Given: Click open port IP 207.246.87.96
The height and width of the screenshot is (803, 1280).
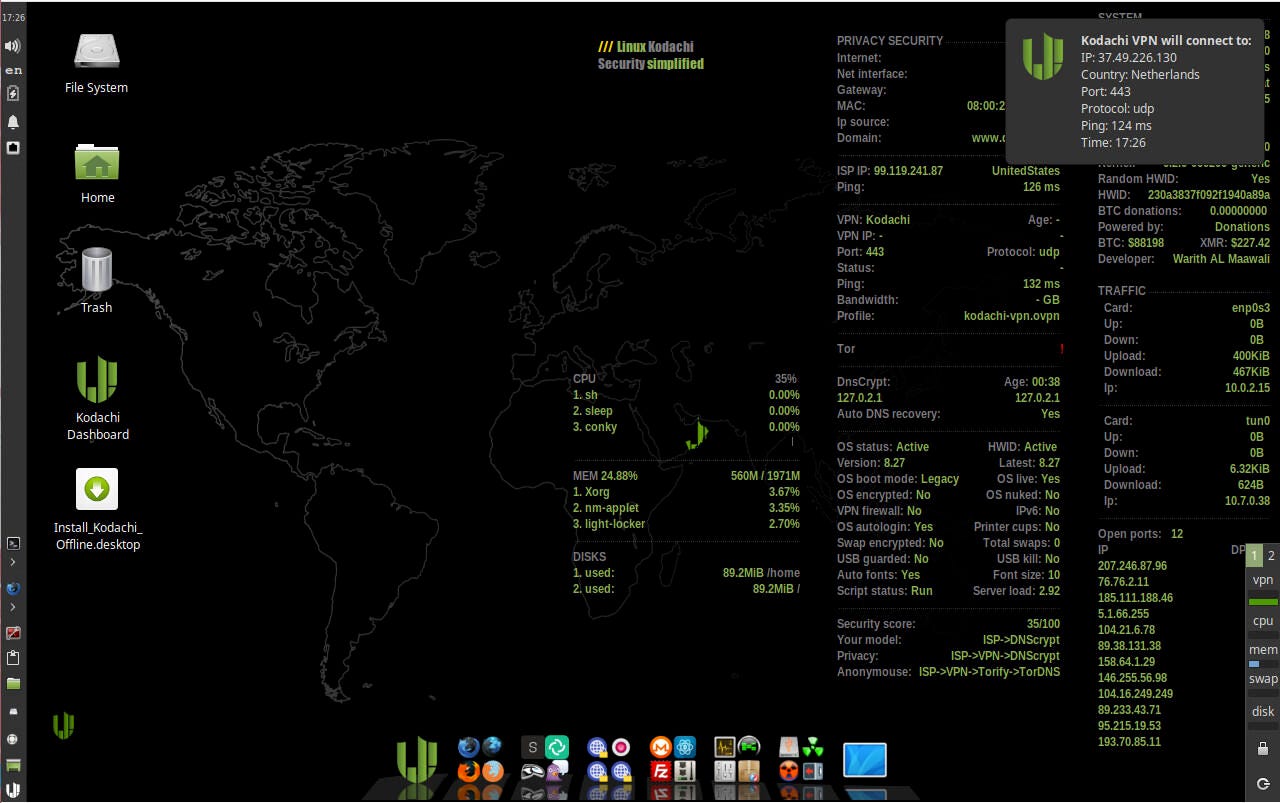Looking at the screenshot, I should click(x=1132, y=566).
